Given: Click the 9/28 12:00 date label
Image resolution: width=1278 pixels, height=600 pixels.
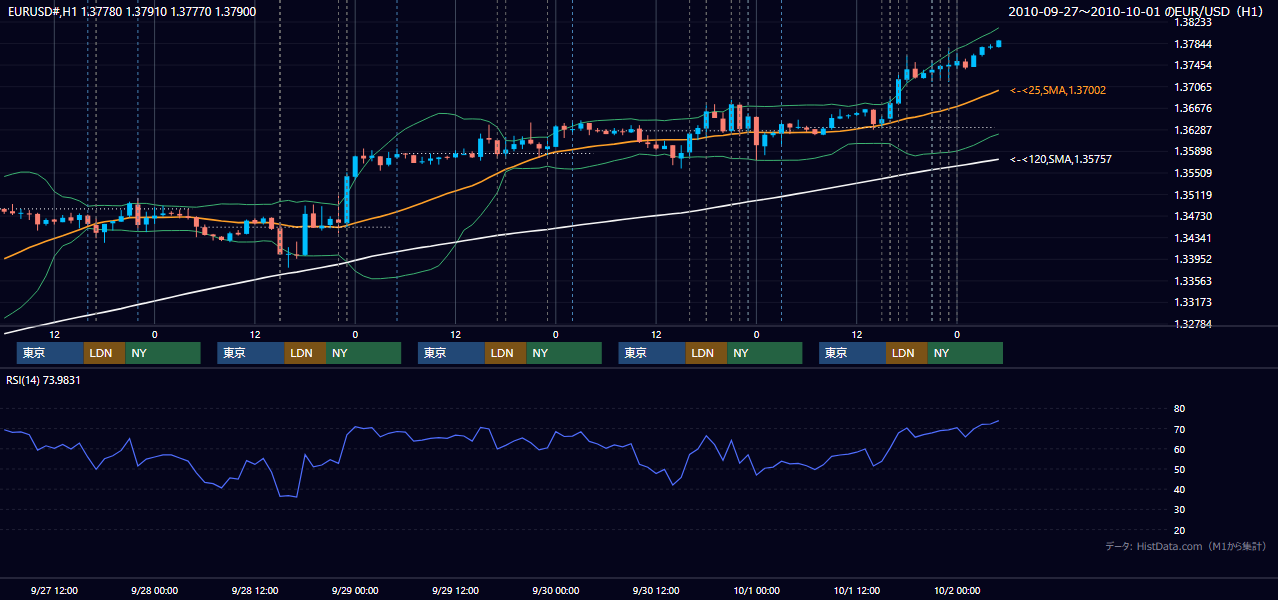Looking at the screenshot, I should [254, 590].
